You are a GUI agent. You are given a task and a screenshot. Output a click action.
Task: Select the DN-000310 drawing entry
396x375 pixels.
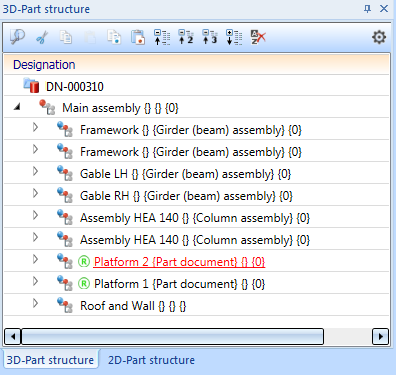(x=75, y=87)
